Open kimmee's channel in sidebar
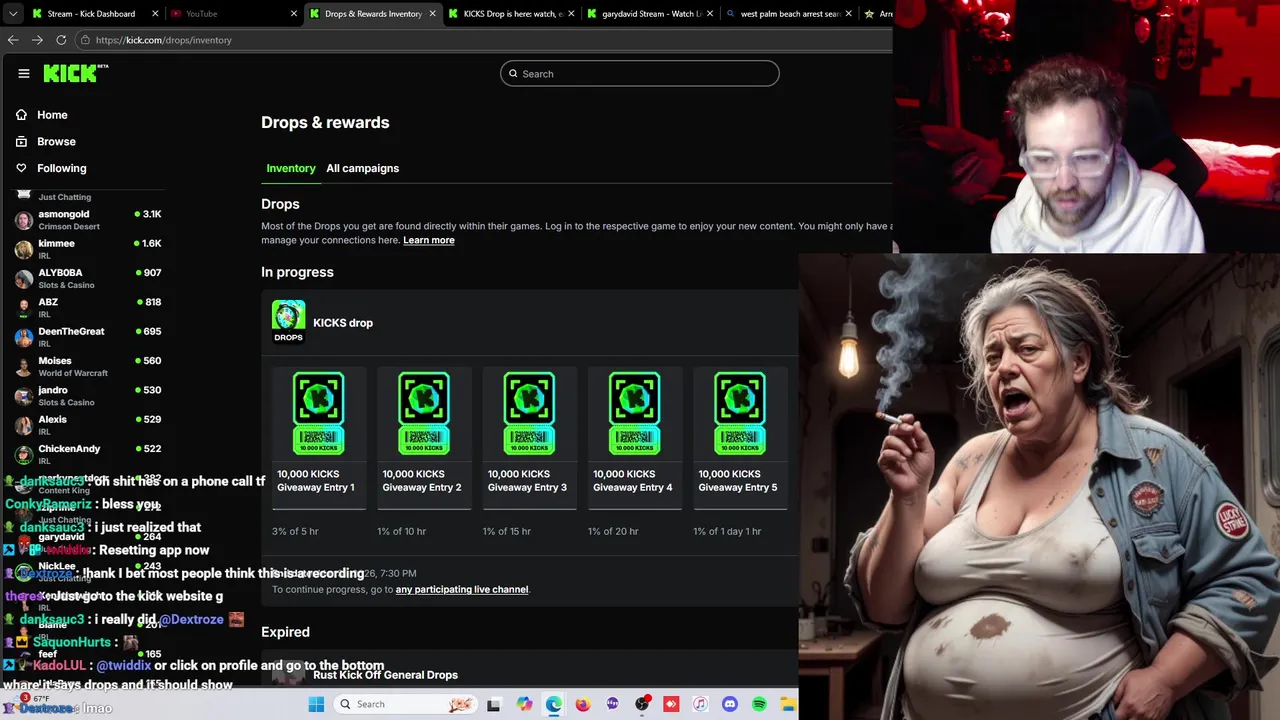The image size is (1280, 720). point(88,249)
